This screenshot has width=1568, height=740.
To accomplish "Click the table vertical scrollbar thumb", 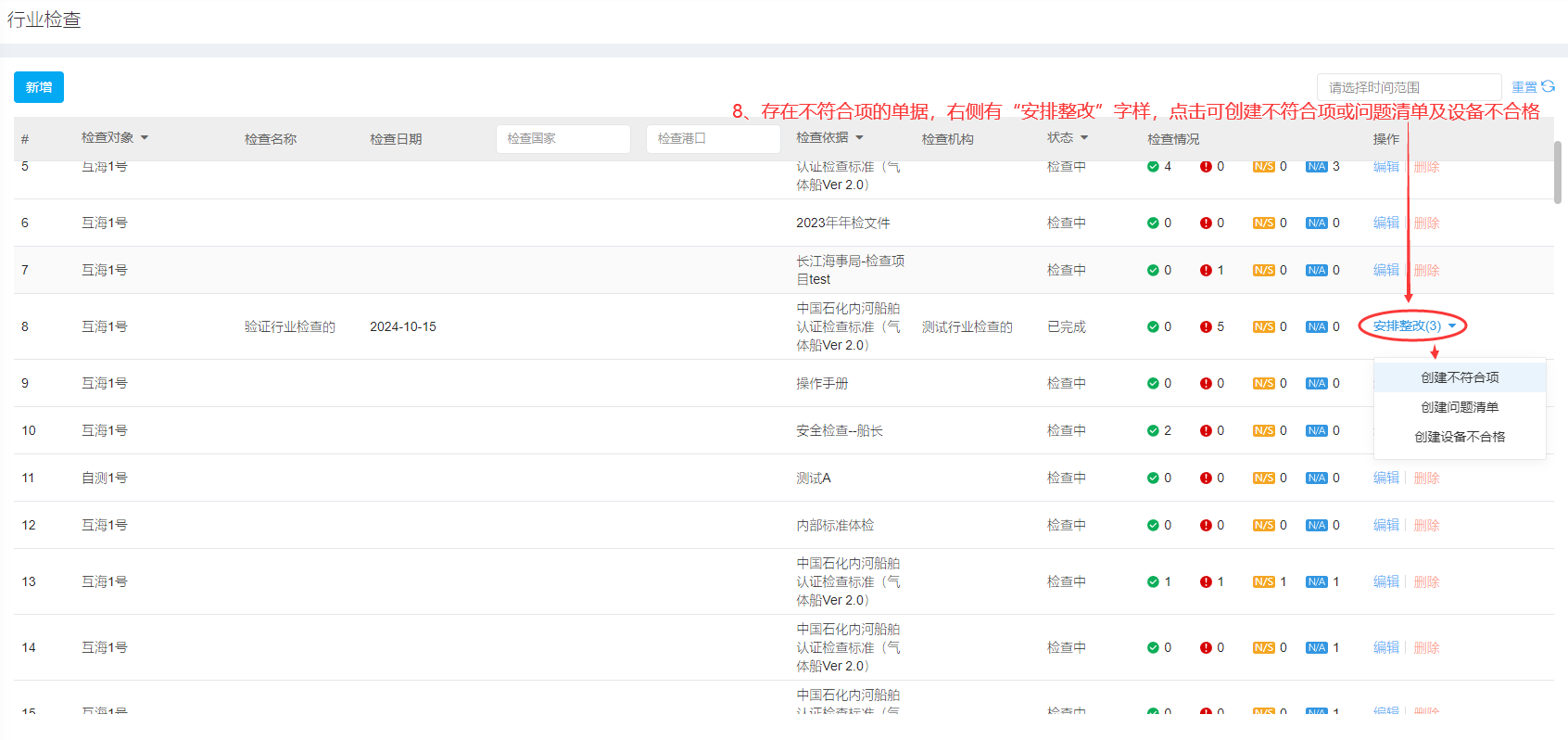I will [x=1558, y=172].
